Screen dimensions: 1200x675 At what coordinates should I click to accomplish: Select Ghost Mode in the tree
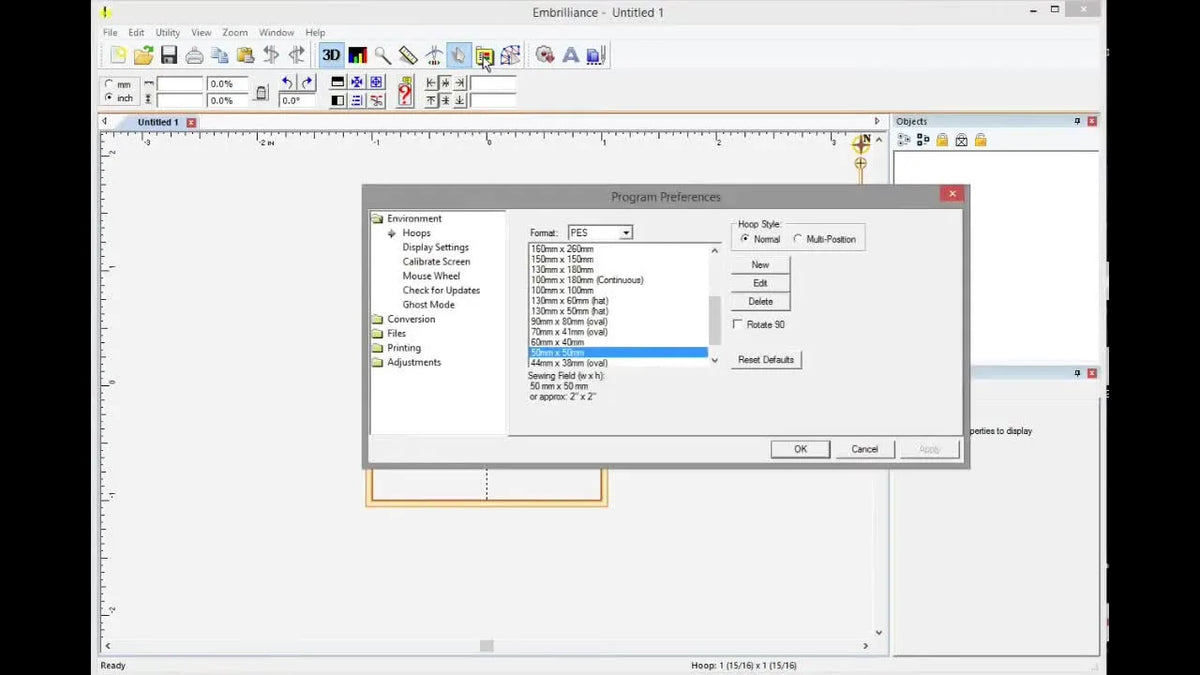(428, 305)
